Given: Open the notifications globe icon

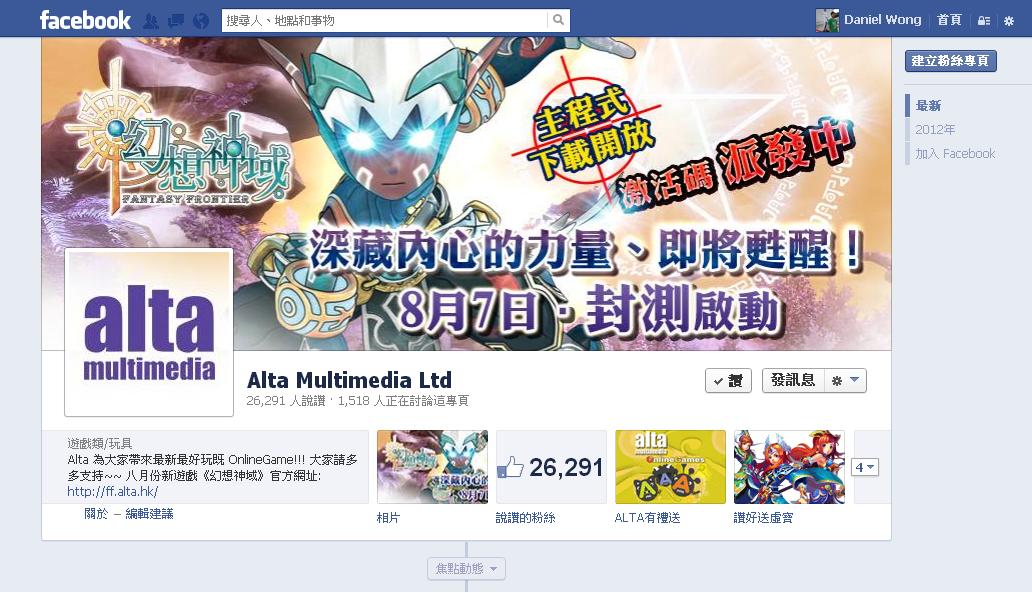Looking at the screenshot, I should (201, 21).
